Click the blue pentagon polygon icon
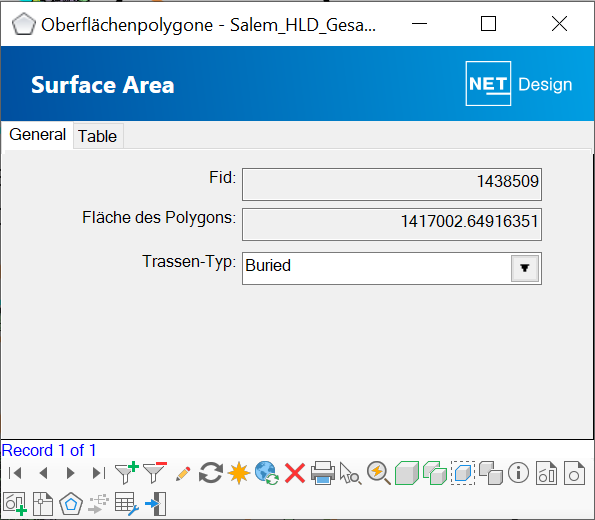Screen dimensions: 595x520 71,504
